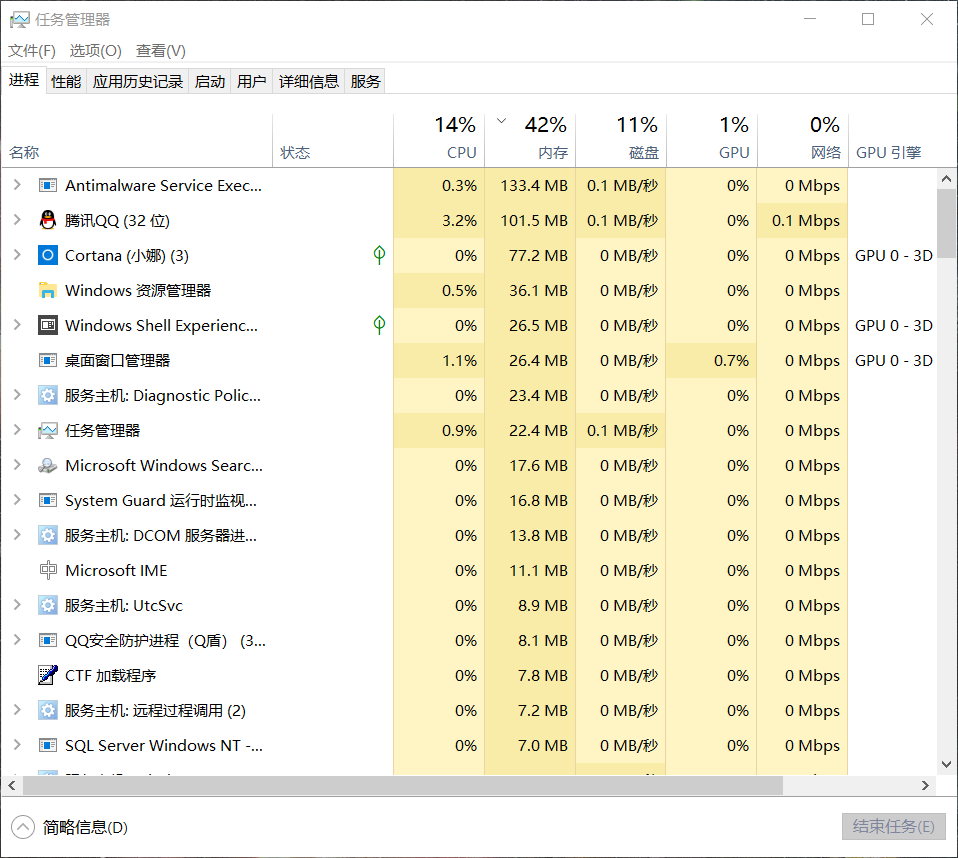This screenshot has width=958, height=858.
Task: Switch to the 应用历史记录 tab
Action: click(138, 81)
